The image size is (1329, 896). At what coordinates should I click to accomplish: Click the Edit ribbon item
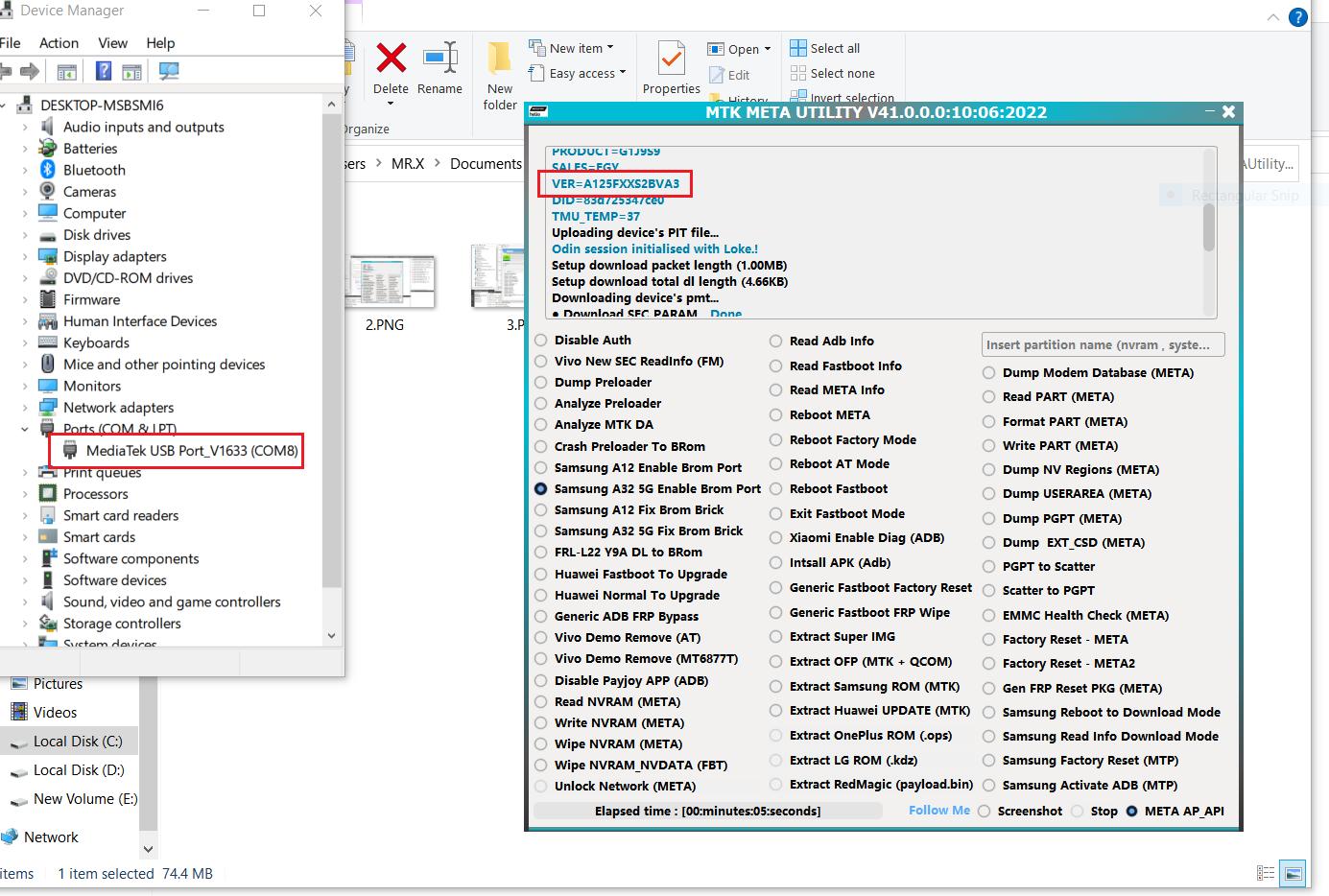729,75
